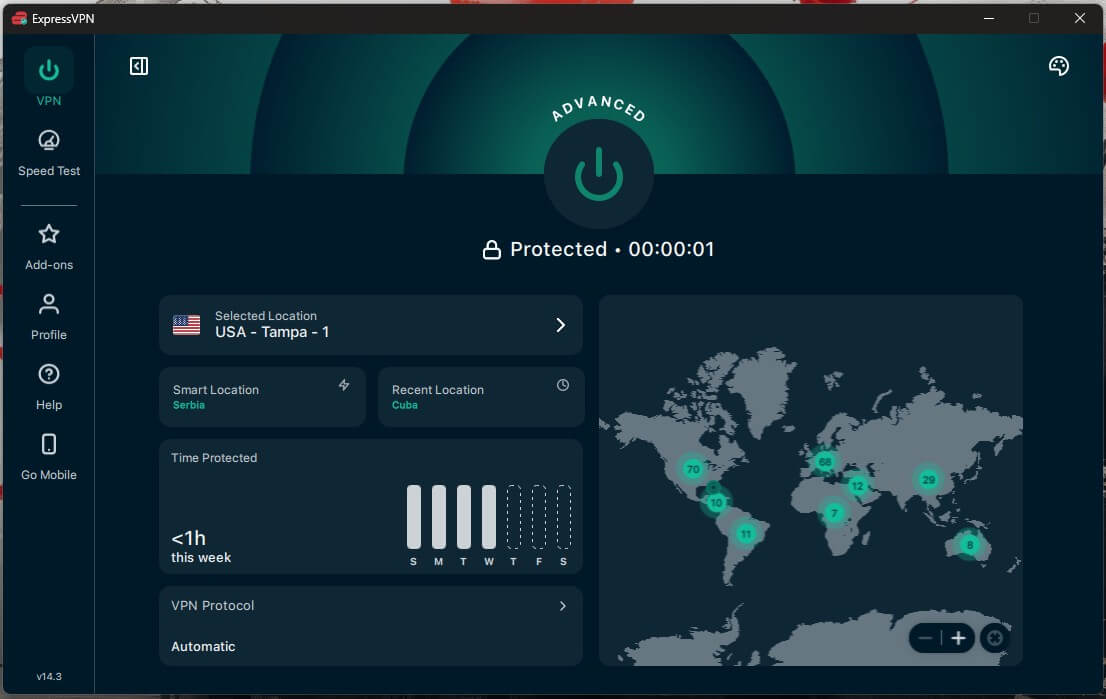Open the Speed Test section

pyautogui.click(x=49, y=153)
